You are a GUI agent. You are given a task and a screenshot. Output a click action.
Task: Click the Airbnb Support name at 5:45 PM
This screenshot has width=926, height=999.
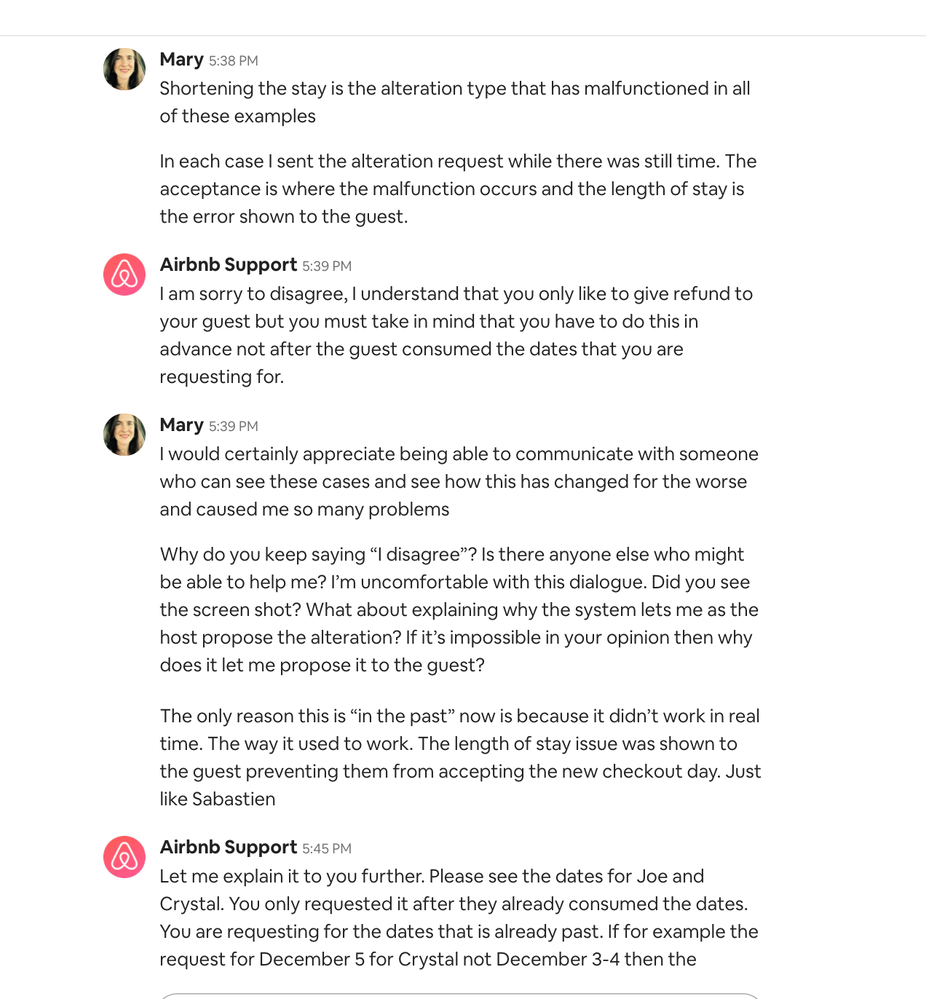(228, 848)
